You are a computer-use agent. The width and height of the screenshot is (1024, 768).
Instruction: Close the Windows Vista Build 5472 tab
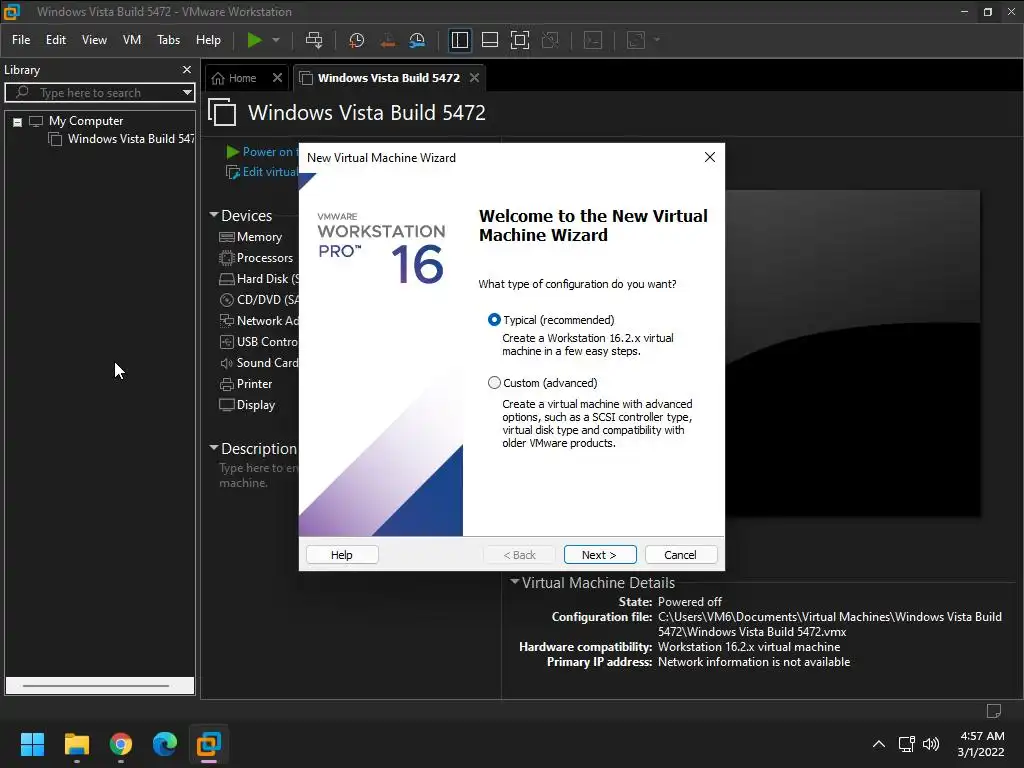[x=475, y=78]
